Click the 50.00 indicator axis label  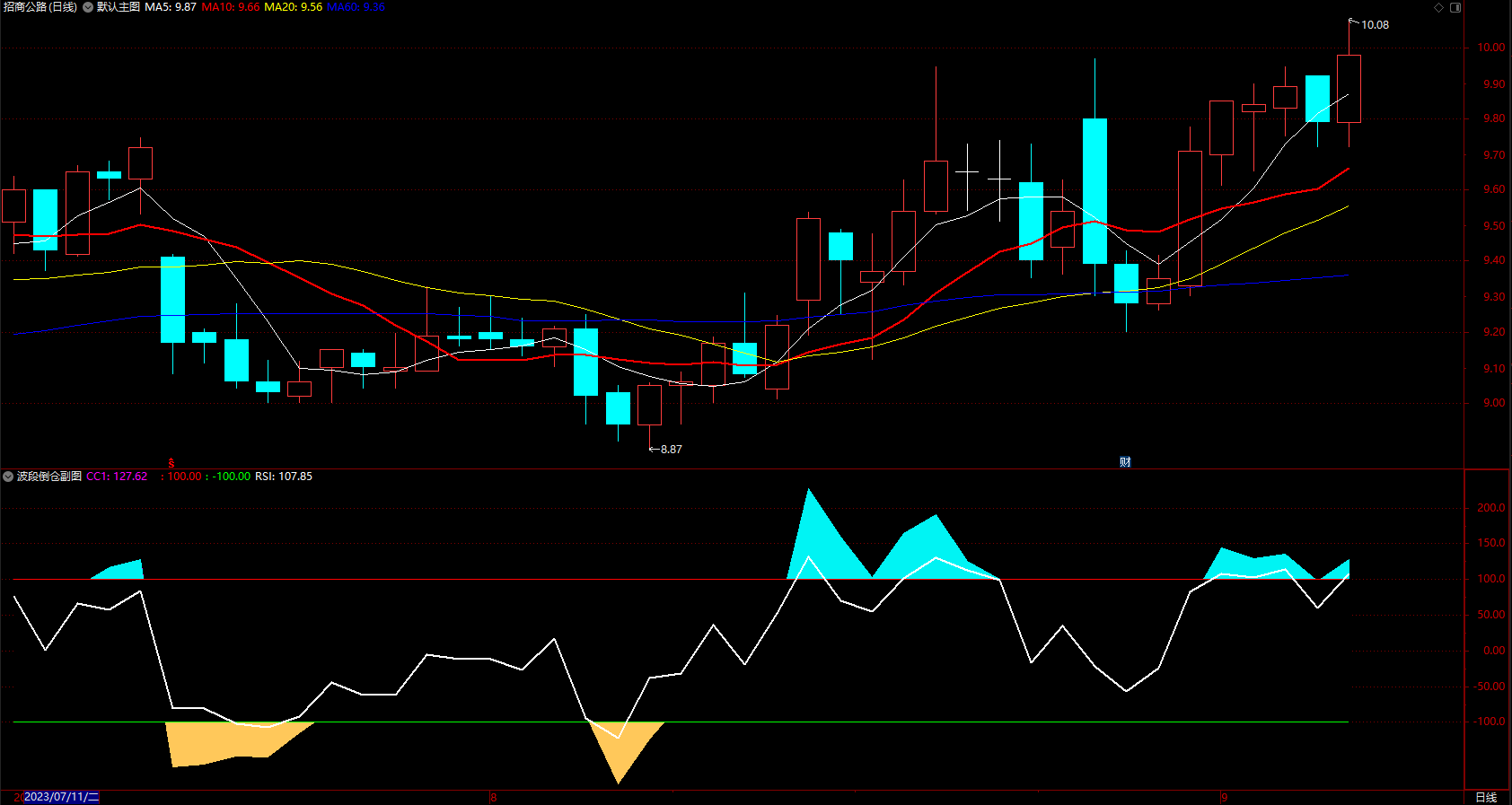coord(1491,615)
